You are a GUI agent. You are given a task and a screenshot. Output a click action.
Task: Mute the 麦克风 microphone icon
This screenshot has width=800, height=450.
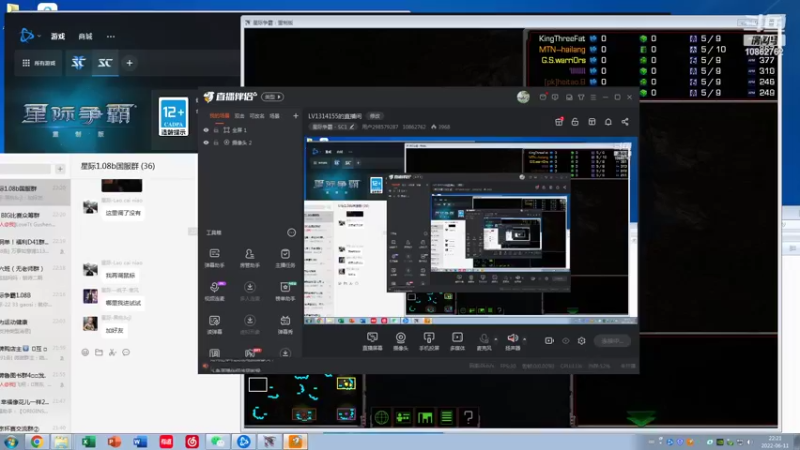point(484,341)
